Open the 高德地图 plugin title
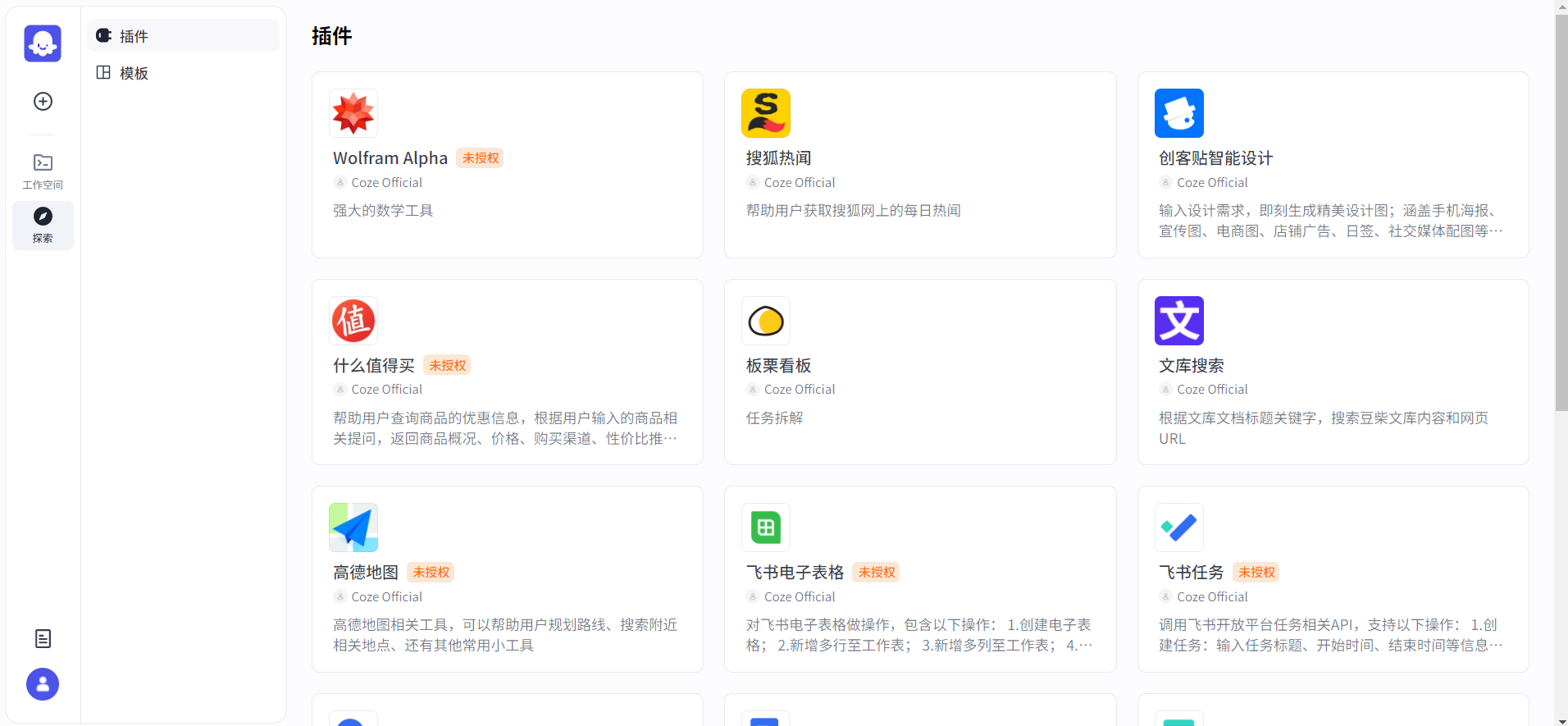Screen dimensions: 1568x726 click(366, 572)
